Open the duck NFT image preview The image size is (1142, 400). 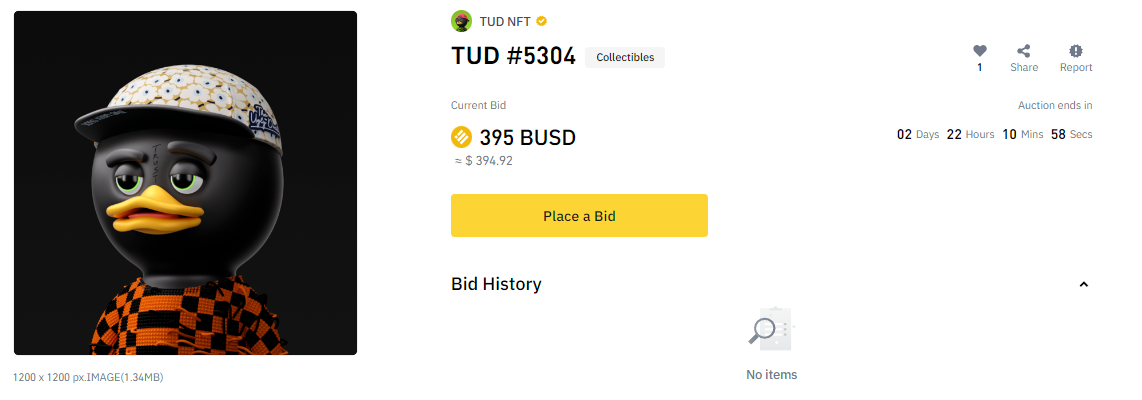(x=185, y=183)
